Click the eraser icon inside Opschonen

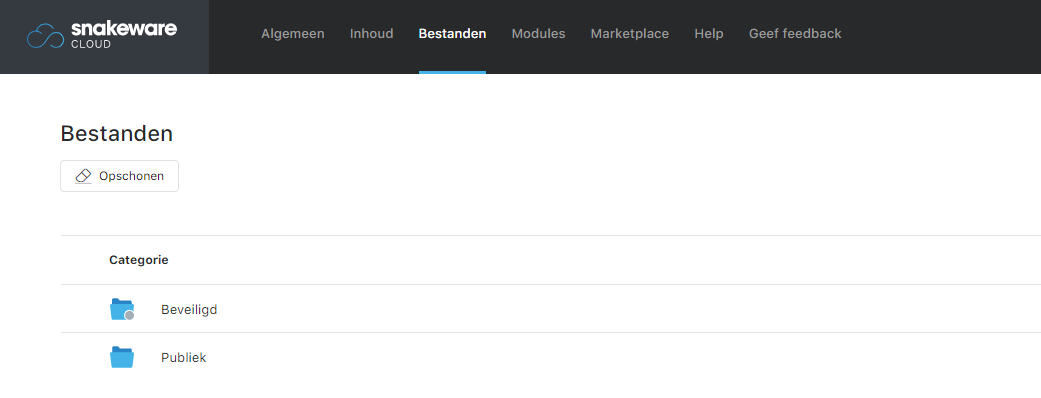(83, 176)
